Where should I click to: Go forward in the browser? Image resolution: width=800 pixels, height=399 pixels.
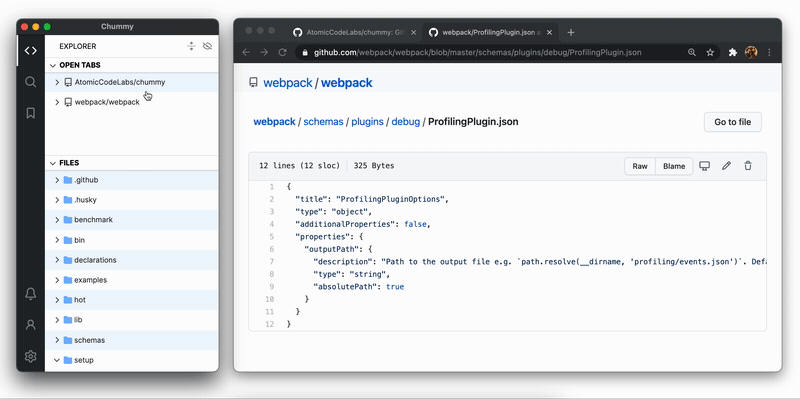264,53
